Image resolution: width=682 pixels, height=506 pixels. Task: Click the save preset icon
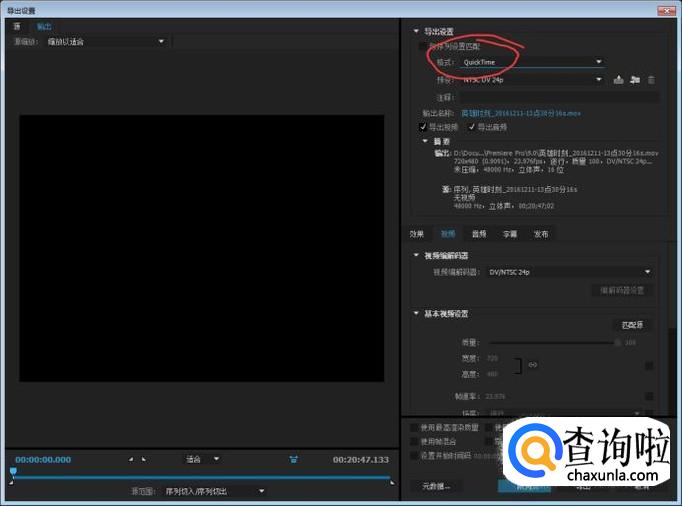tap(618, 80)
